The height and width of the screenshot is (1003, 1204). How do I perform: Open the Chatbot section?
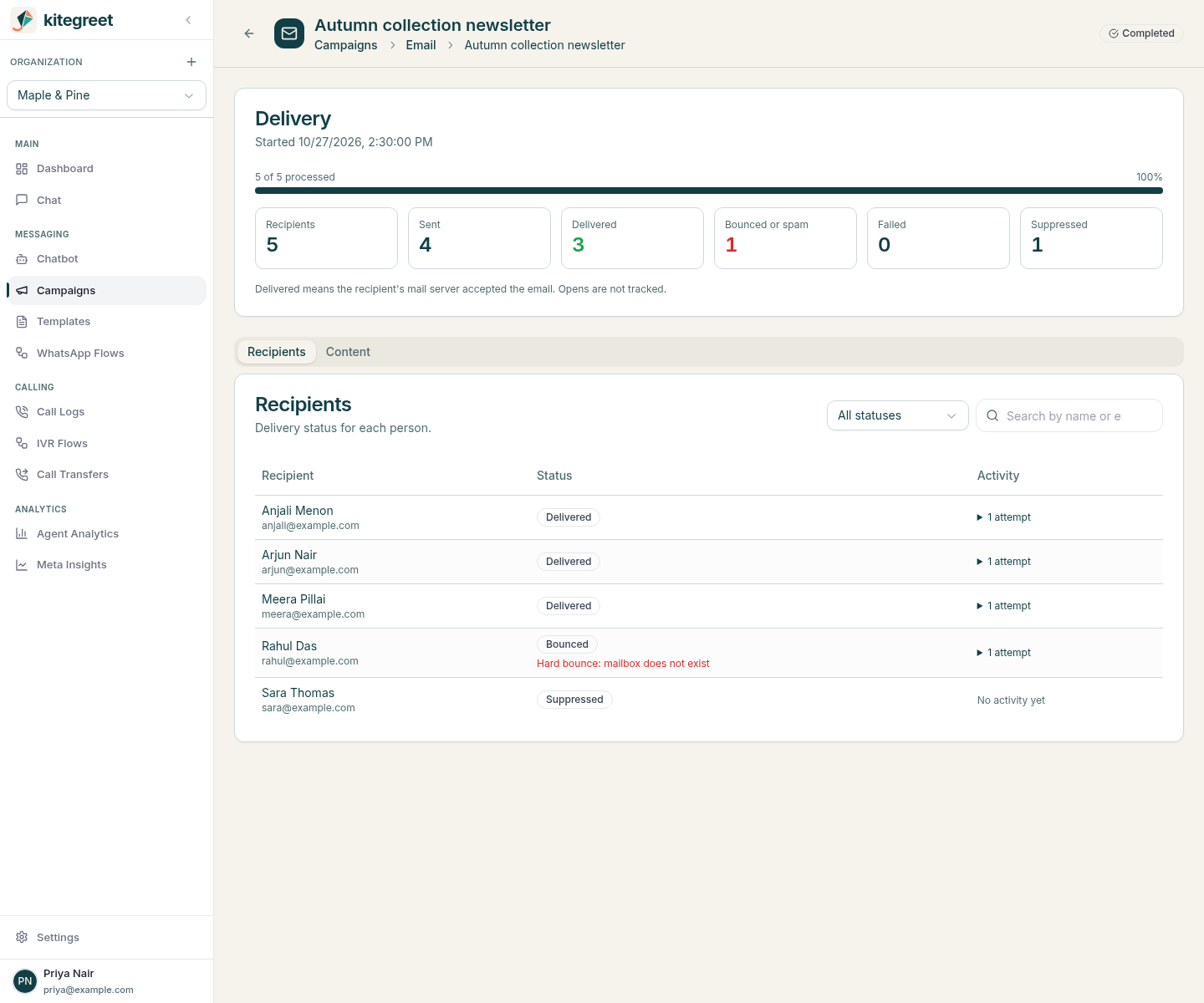106,259
